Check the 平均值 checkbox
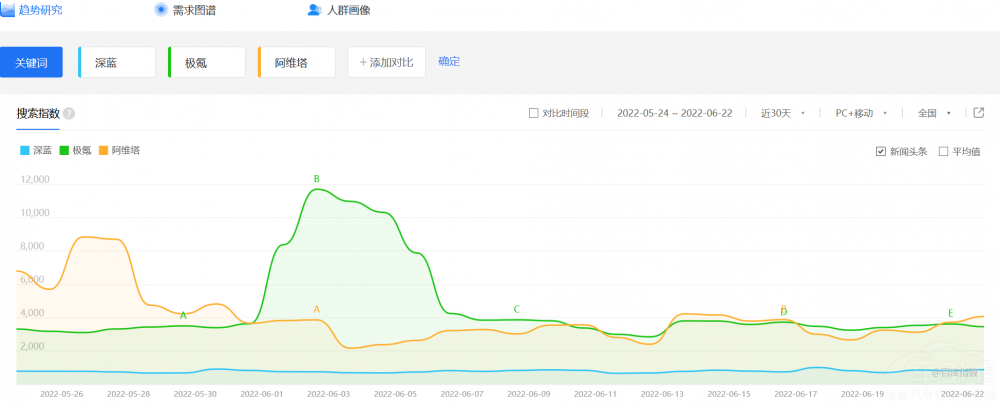This screenshot has width=1000, height=406. point(943,152)
